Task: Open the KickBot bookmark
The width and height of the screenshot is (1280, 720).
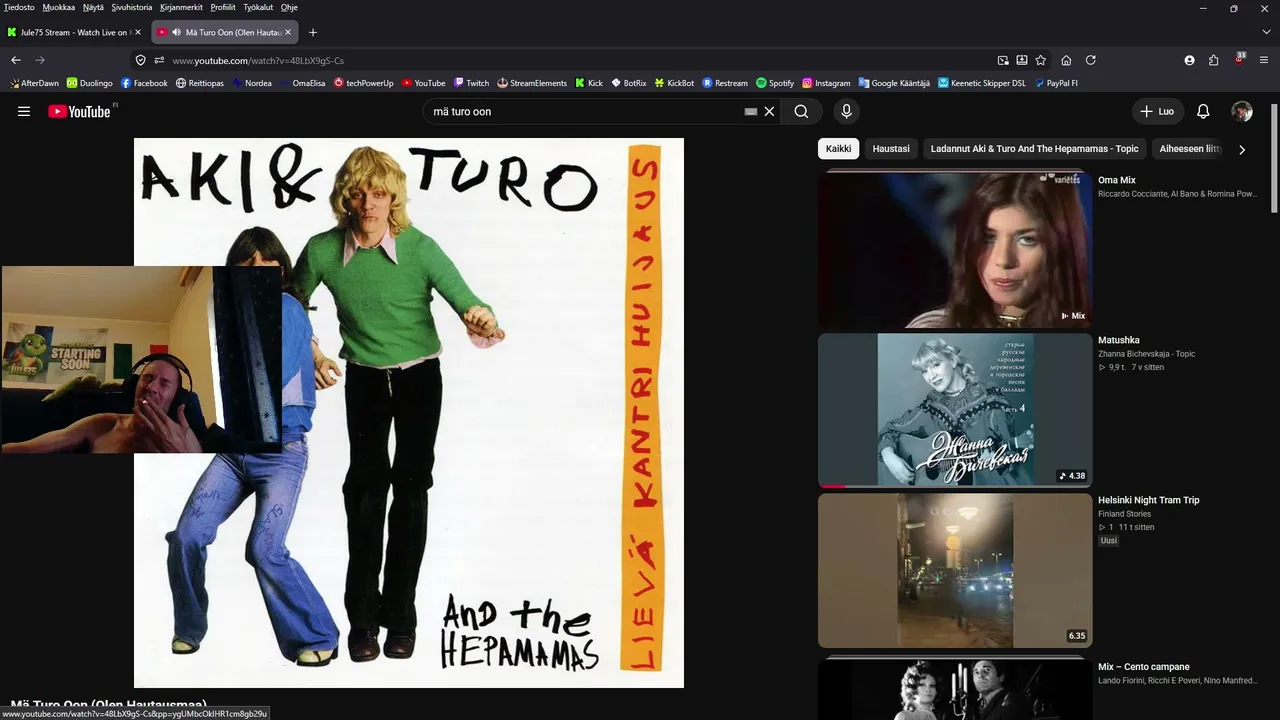Action: coord(675,83)
